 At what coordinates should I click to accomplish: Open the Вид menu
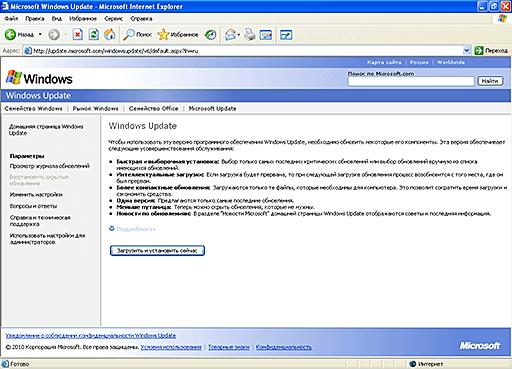tap(57, 19)
